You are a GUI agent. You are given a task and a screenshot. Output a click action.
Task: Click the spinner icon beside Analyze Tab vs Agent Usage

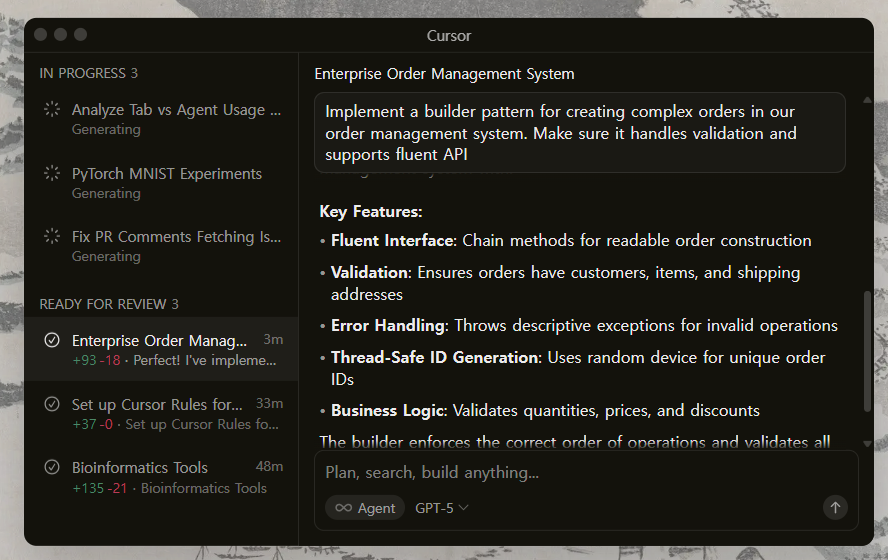click(x=52, y=110)
